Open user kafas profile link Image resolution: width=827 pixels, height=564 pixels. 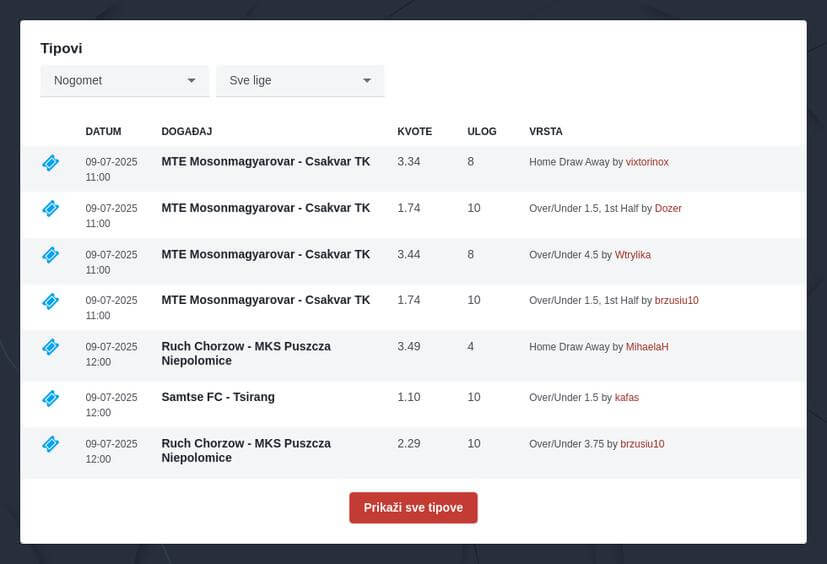[627, 397]
